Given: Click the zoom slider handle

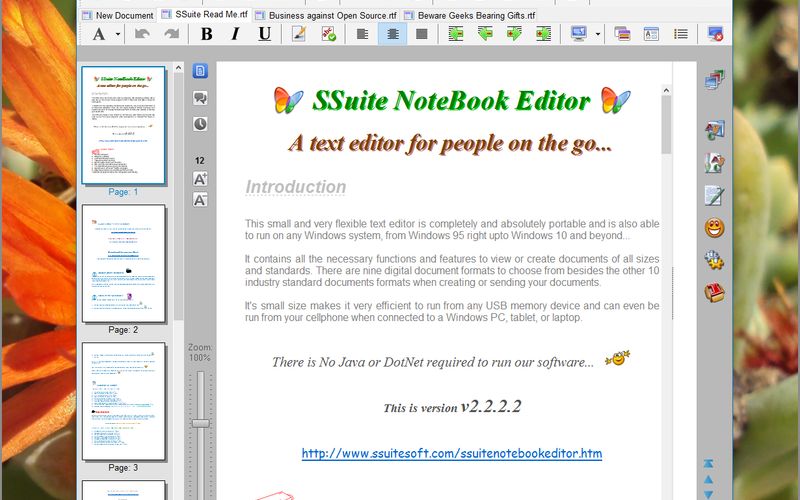Looking at the screenshot, I should (x=200, y=423).
